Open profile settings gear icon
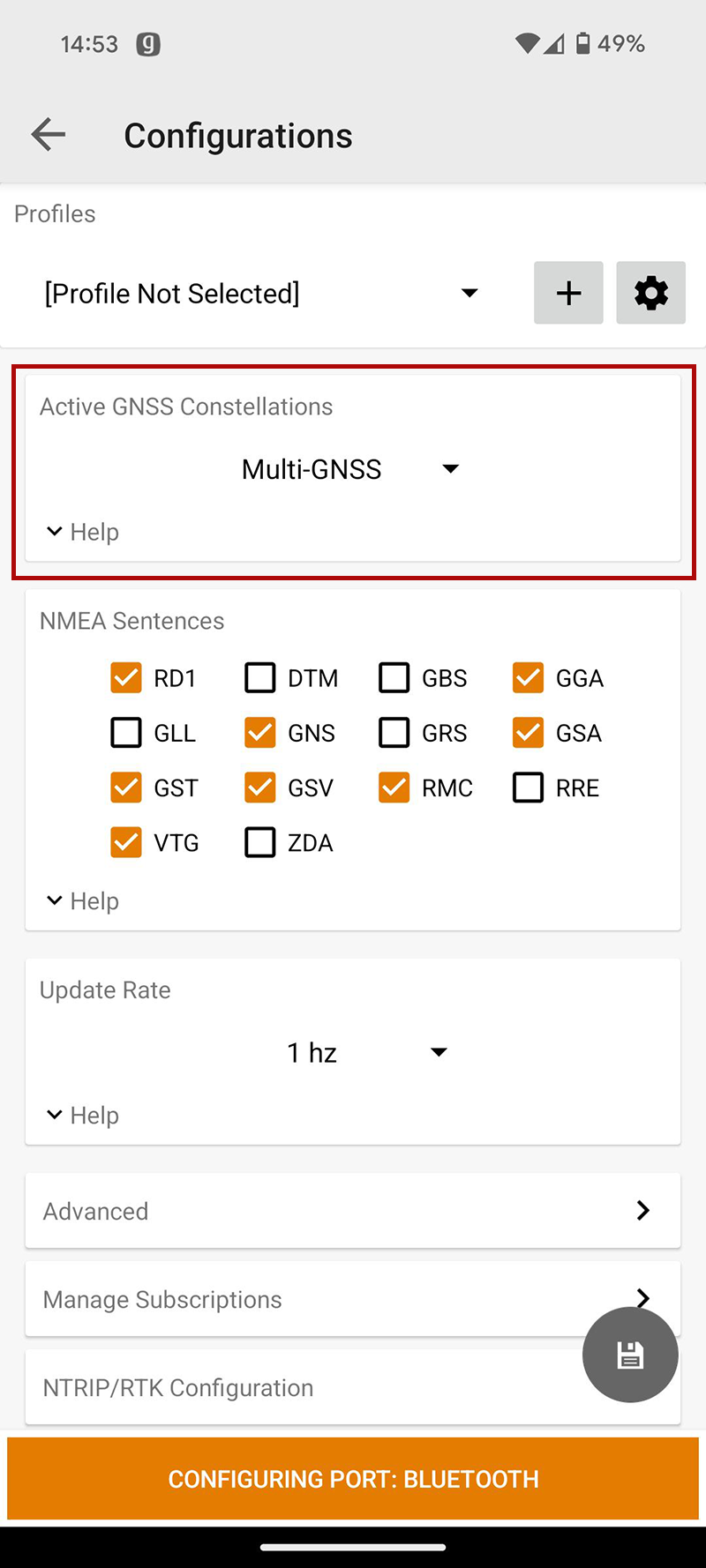The image size is (706, 1568). coord(650,293)
